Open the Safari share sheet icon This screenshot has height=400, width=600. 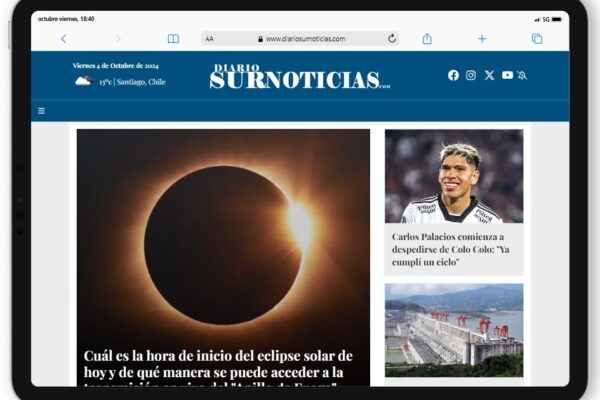point(427,38)
